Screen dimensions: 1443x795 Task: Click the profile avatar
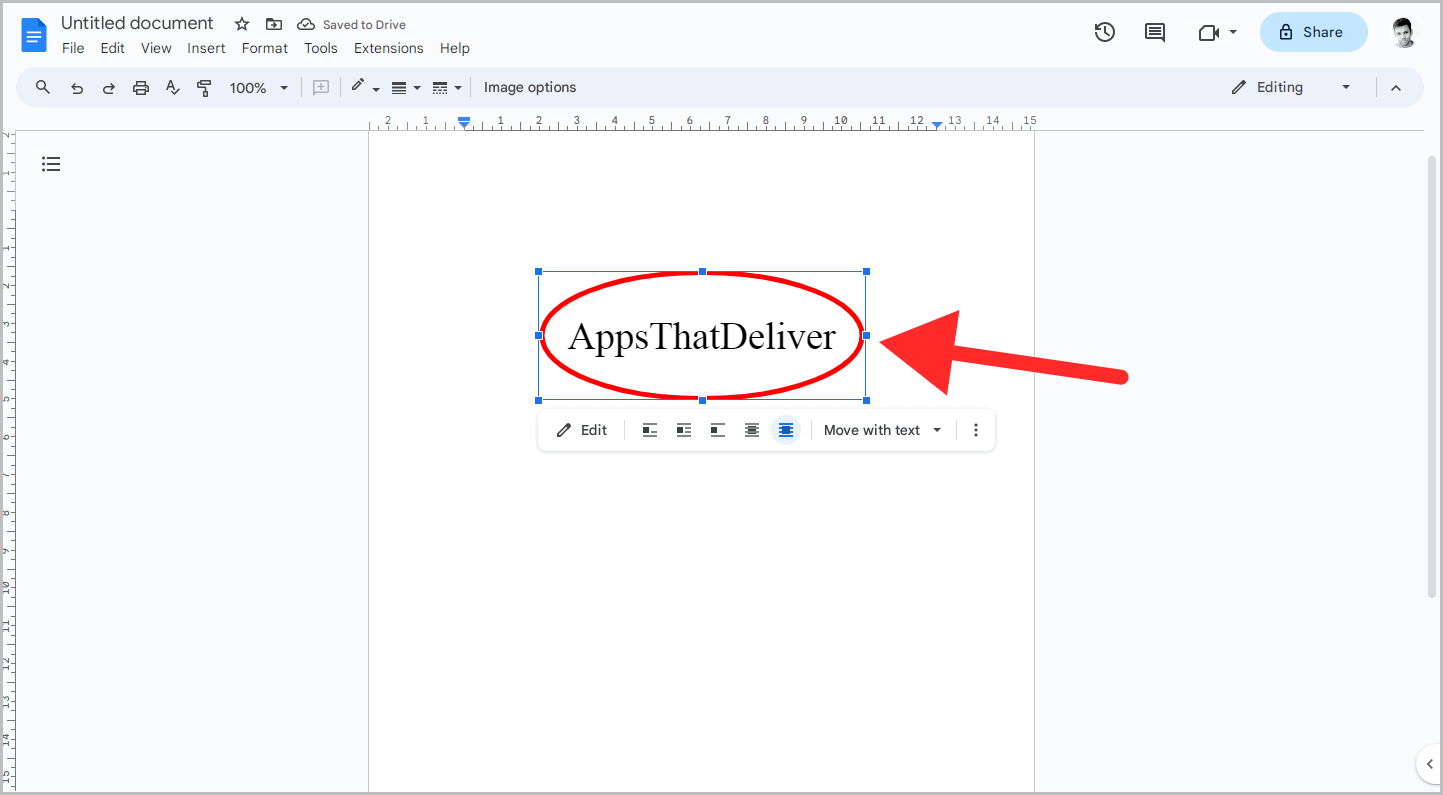pos(1403,32)
